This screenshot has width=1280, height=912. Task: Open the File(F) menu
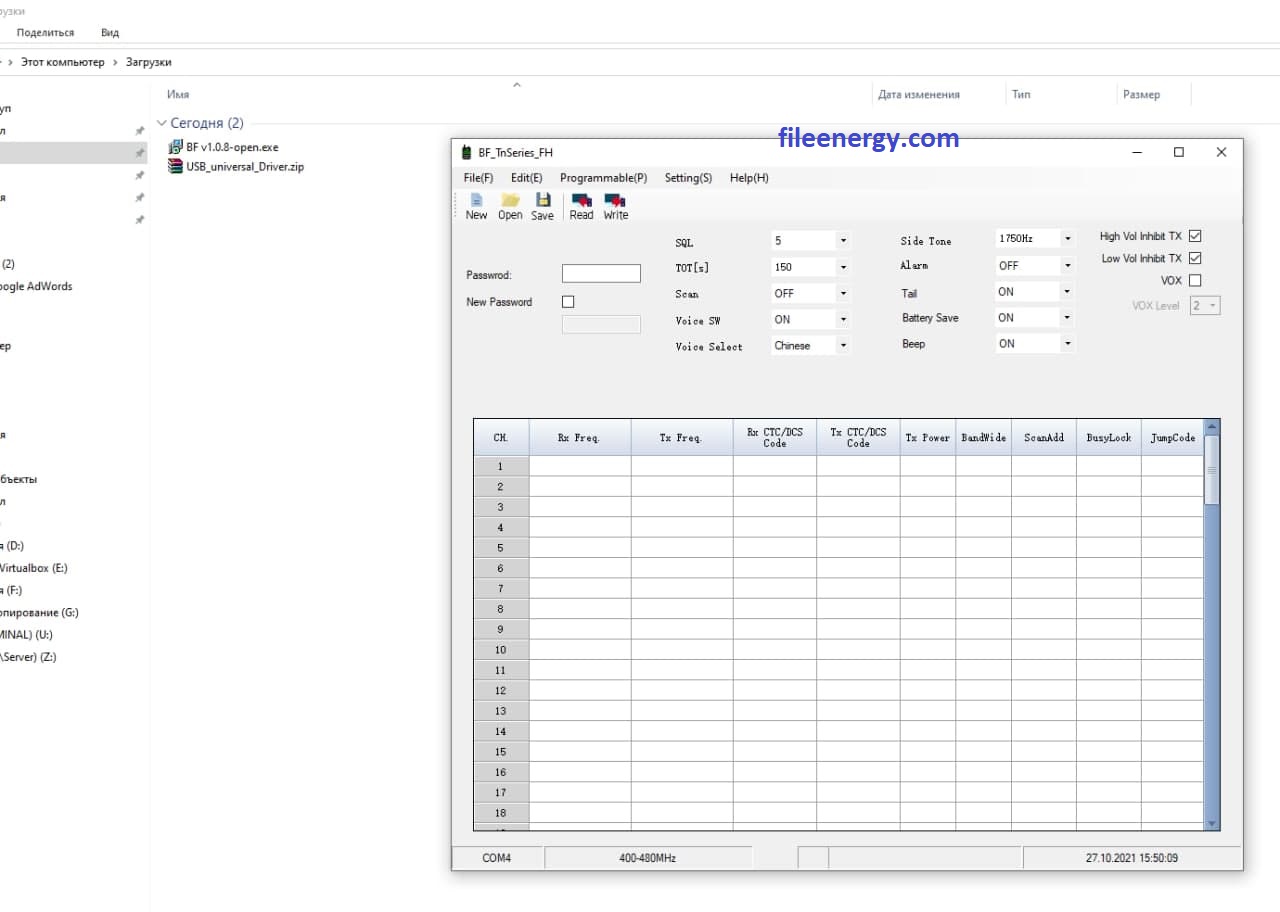click(x=478, y=178)
